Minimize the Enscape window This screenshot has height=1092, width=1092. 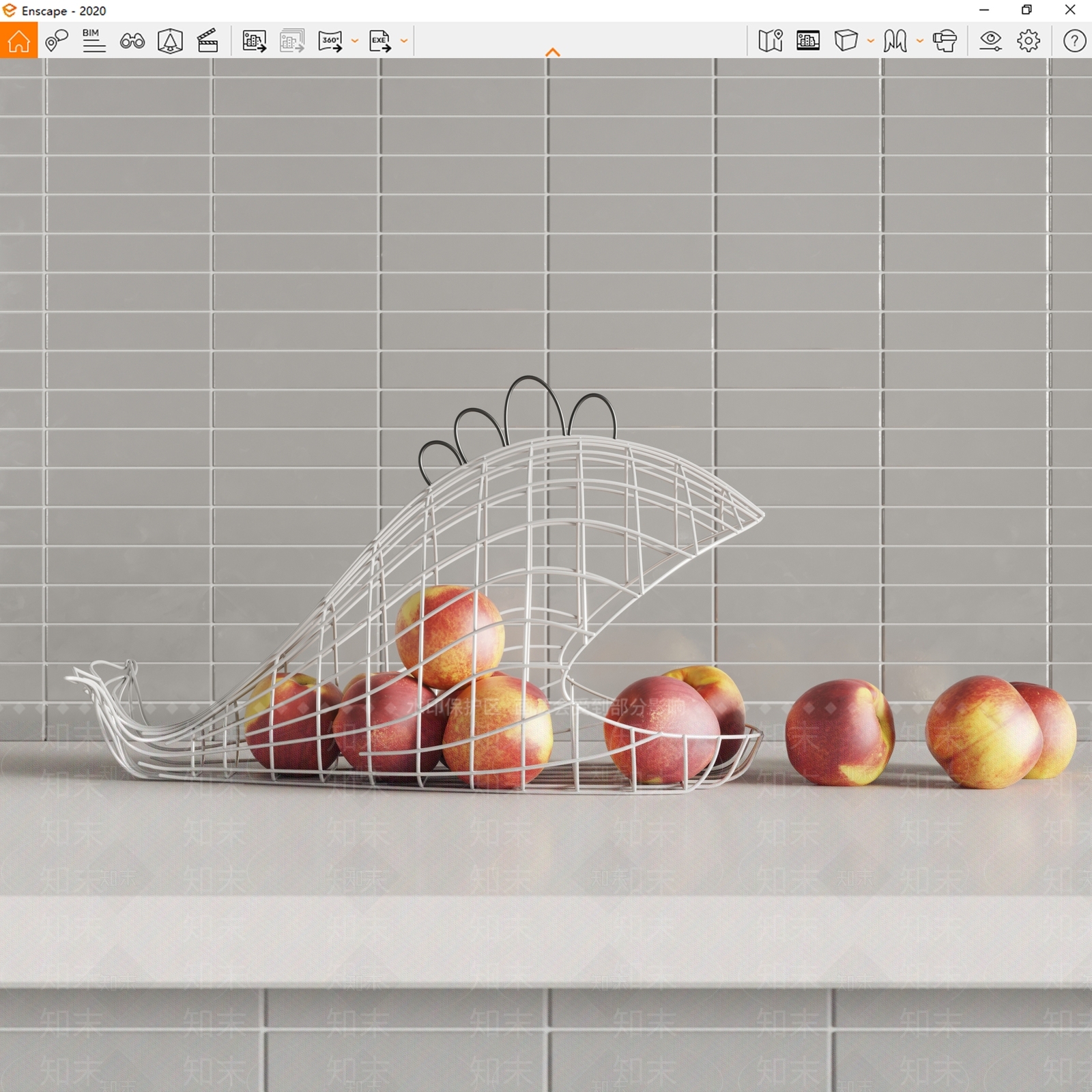coord(984,10)
